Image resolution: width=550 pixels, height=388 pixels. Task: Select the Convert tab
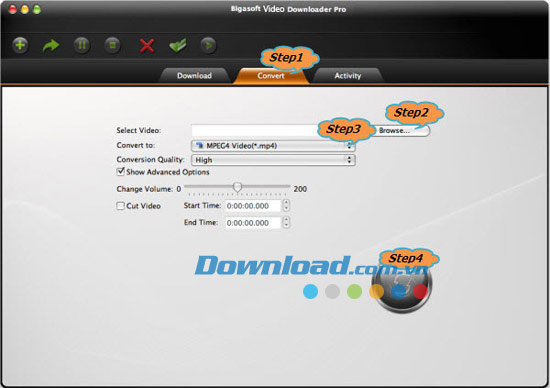[x=271, y=76]
